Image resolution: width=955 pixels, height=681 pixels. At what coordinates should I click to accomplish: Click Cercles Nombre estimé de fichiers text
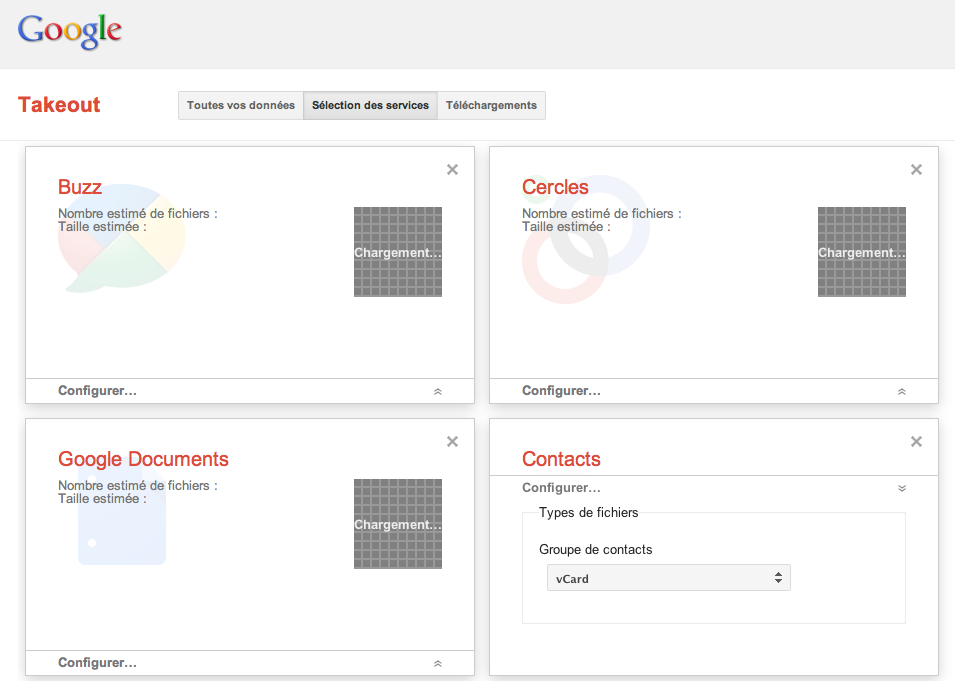(x=602, y=214)
